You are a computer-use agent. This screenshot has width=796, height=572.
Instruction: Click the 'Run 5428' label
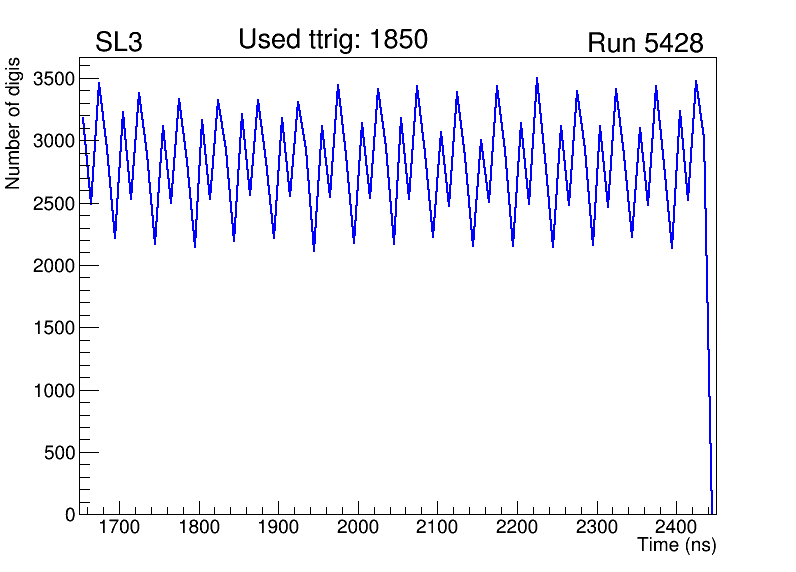coord(645,44)
